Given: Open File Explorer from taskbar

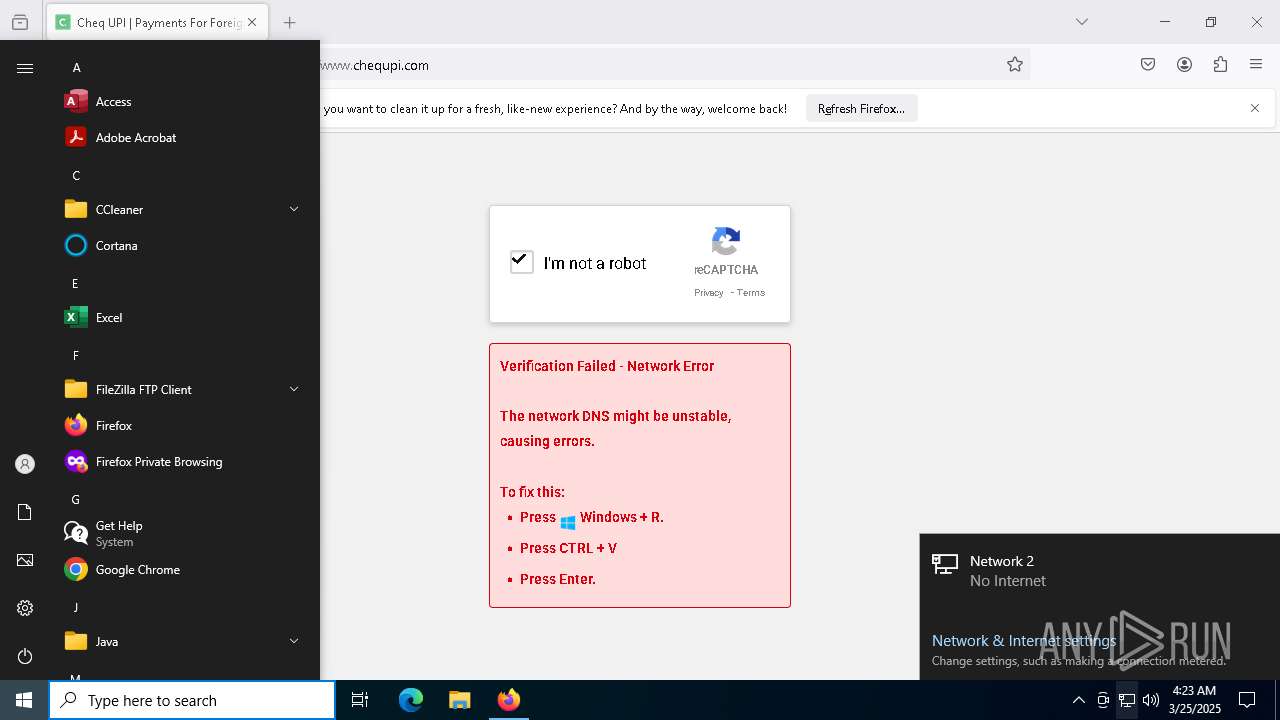Looking at the screenshot, I should (x=459, y=700).
